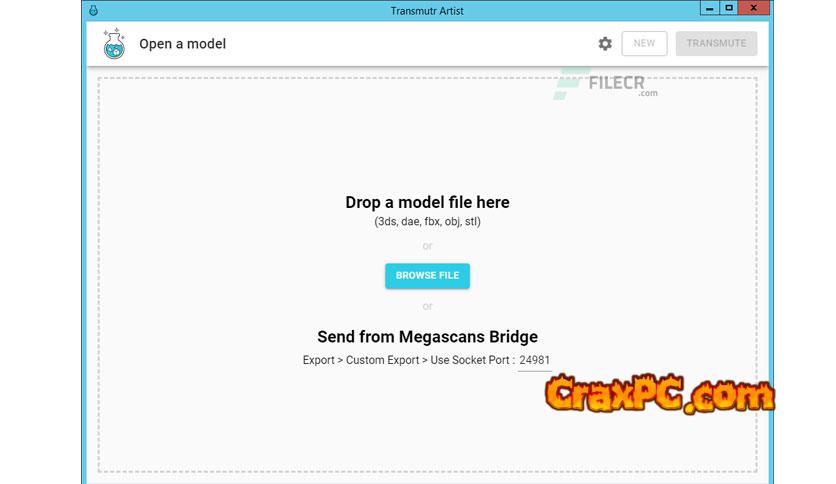836x484 pixels.
Task: Click the CraxPC.com flaming logo
Action: (660, 394)
